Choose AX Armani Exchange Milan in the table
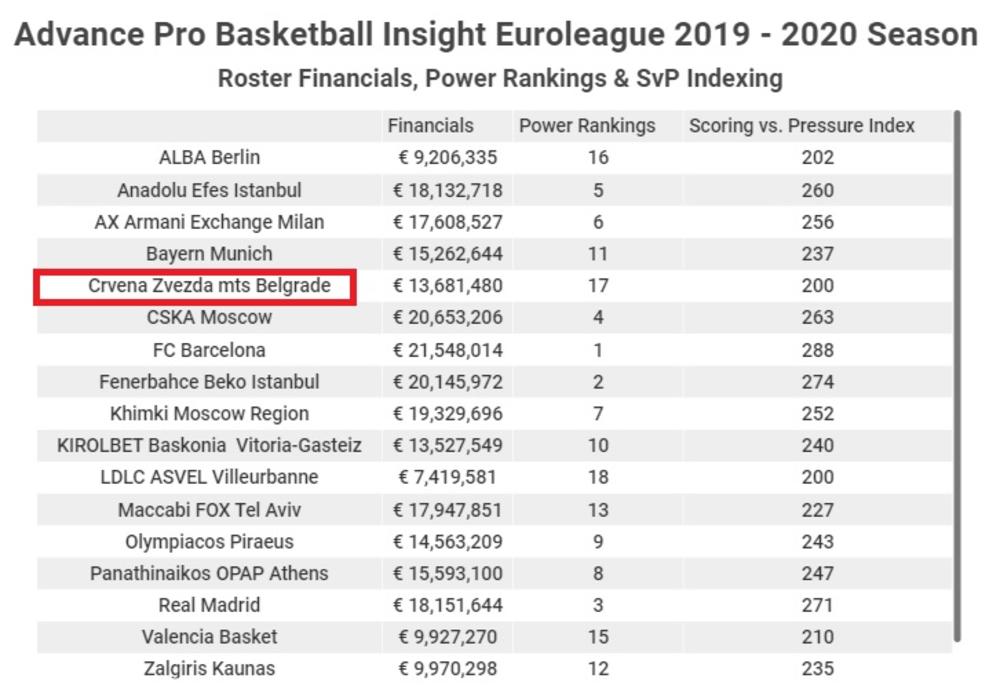 click(209, 222)
